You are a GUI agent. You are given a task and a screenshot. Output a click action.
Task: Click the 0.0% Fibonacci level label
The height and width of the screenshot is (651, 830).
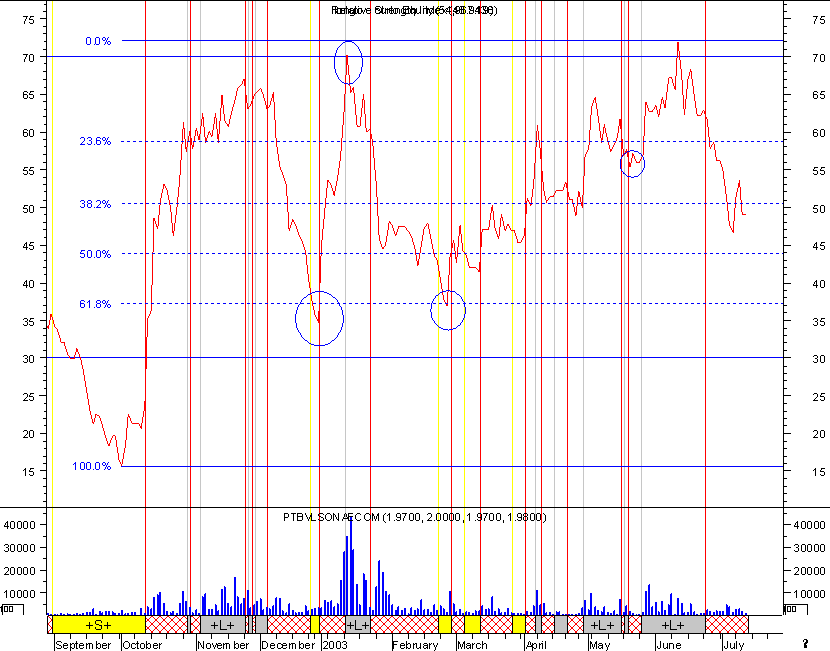click(x=98, y=41)
